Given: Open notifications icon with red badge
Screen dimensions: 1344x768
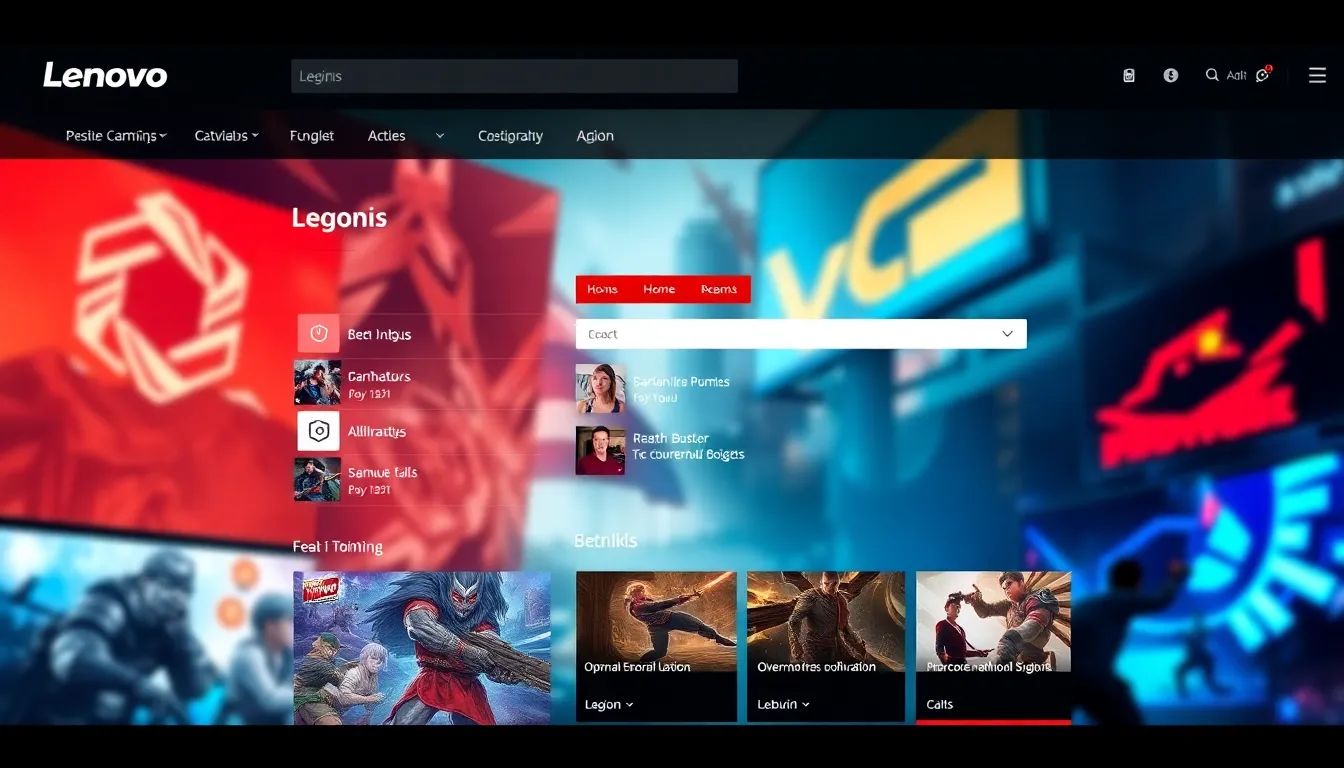Looking at the screenshot, I should 1263,75.
